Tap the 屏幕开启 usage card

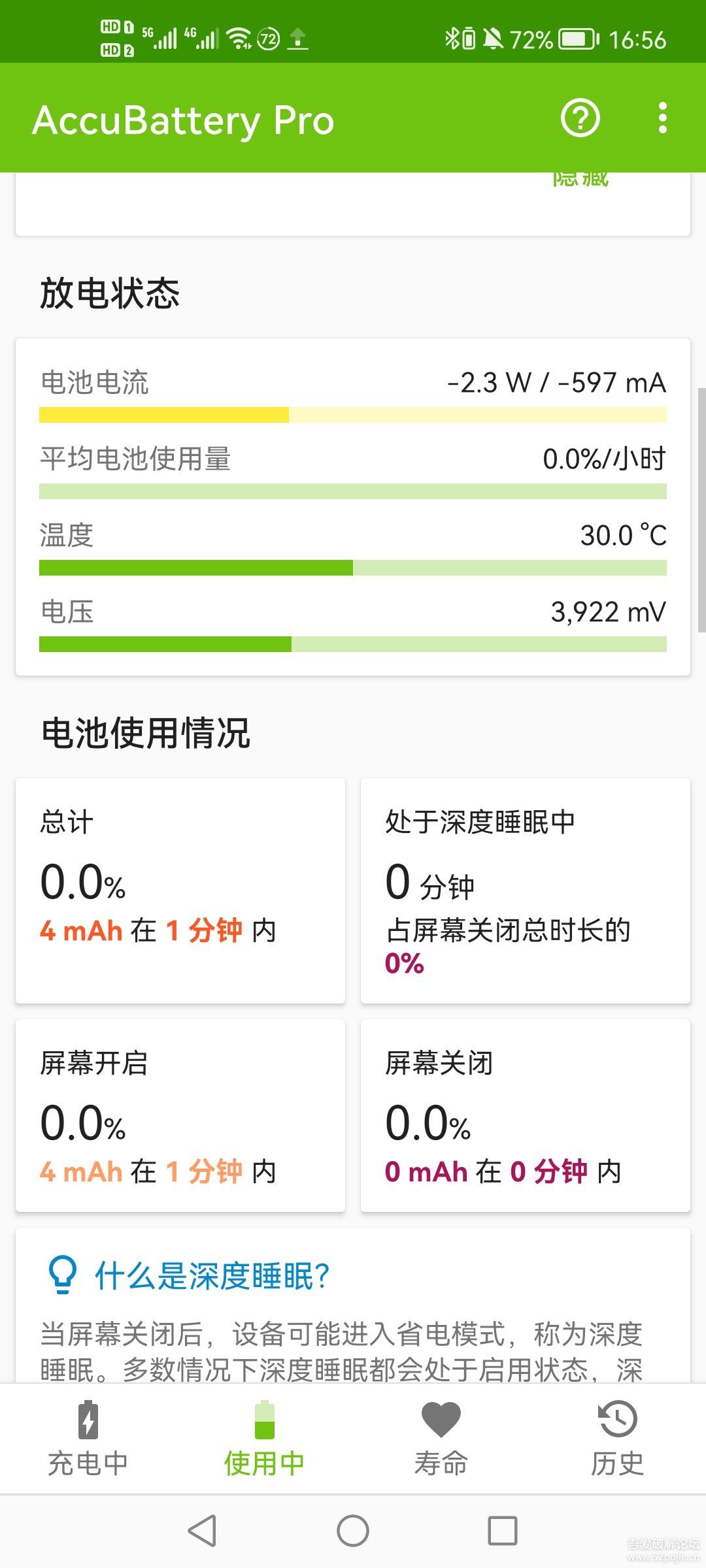tap(180, 1115)
